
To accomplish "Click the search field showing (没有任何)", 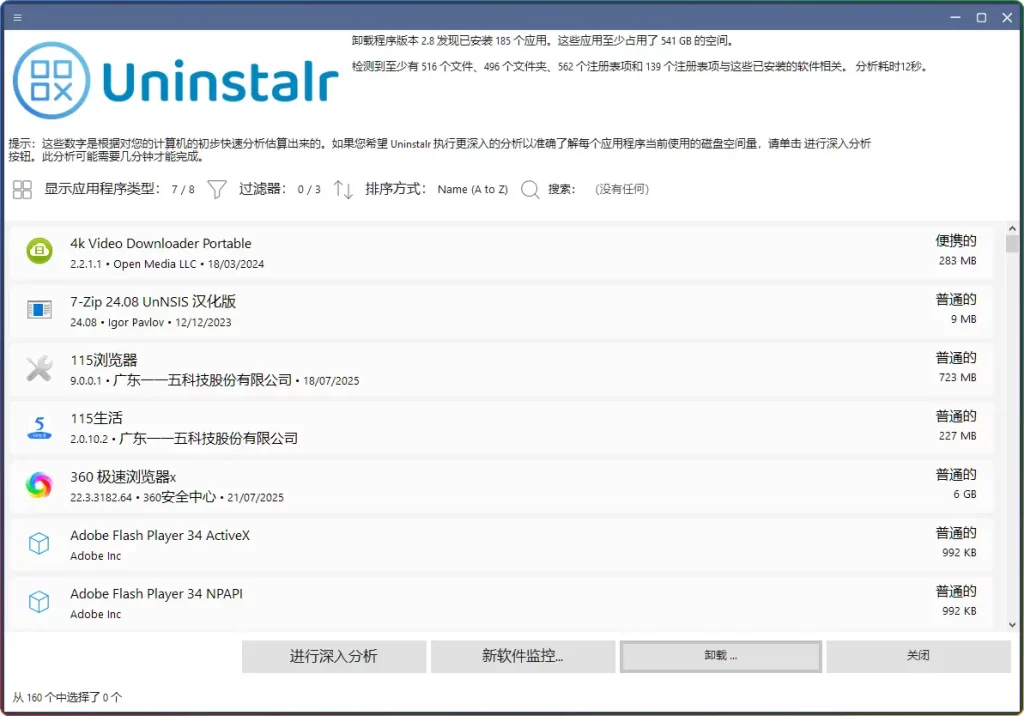I will tap(622, 189).
